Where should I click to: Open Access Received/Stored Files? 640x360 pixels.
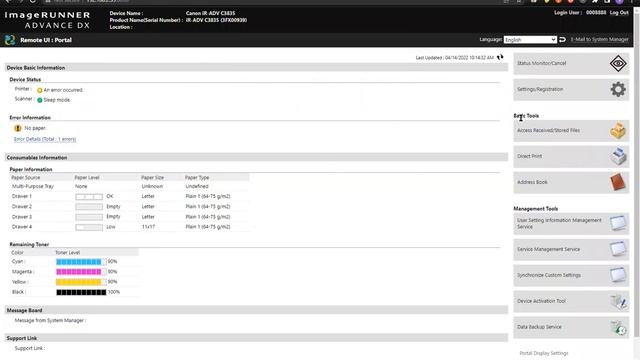pos(571,131)
